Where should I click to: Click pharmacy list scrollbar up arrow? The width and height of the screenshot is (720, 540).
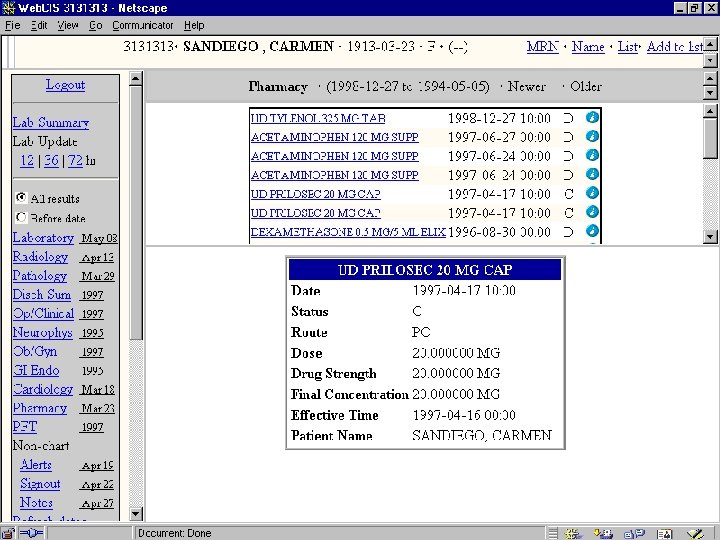[710, 110]
